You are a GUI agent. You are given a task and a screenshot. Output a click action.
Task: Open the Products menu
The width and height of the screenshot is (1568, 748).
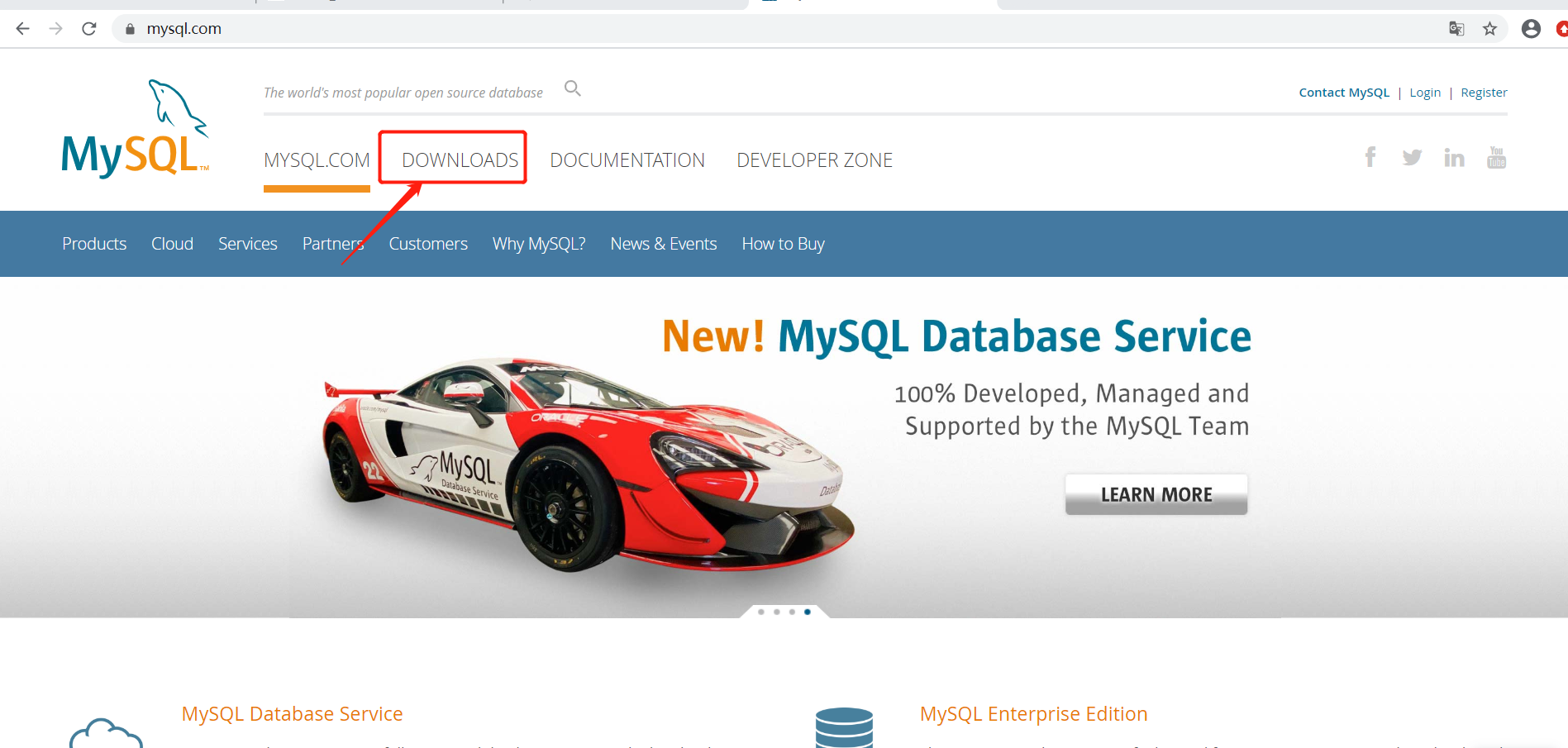click(94, 244)
